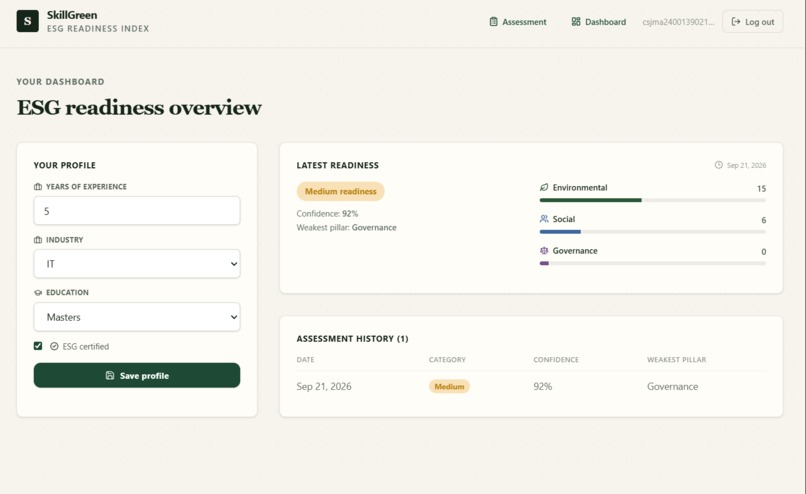Click the SkillGreen brand name link
806x494 pixels.
coord(72,15)
